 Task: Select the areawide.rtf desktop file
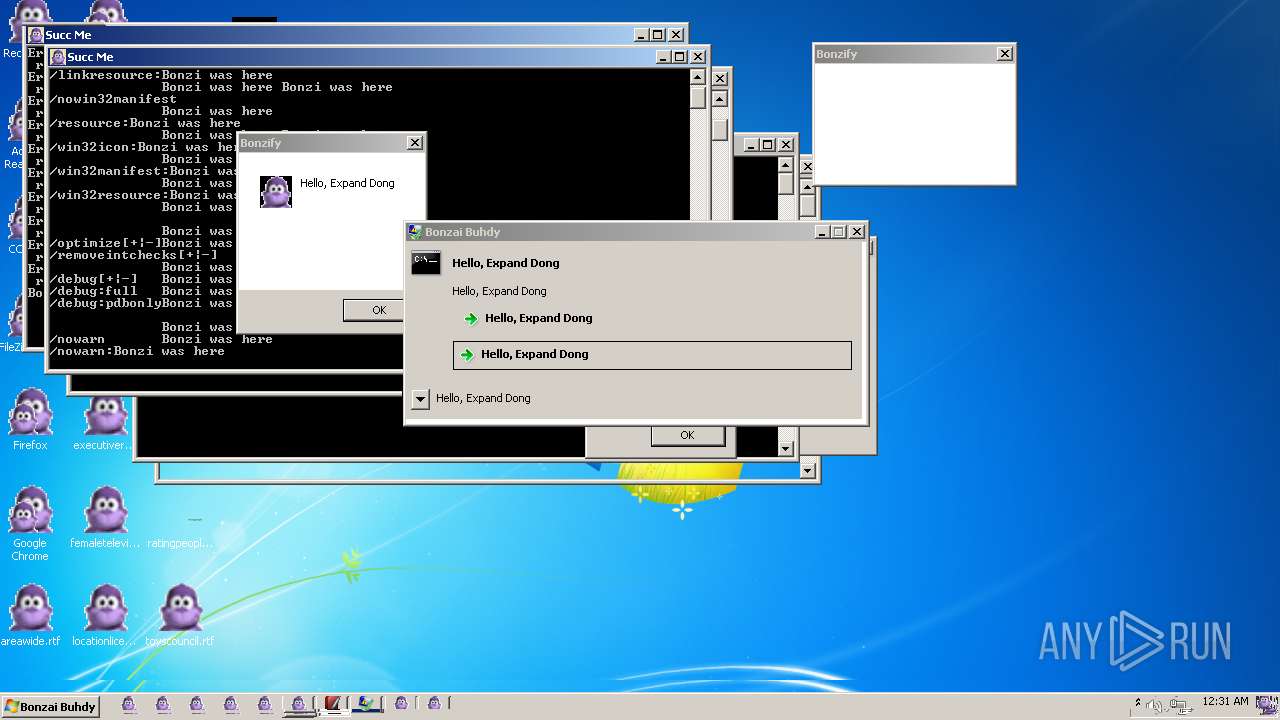[x=30, y=614]
